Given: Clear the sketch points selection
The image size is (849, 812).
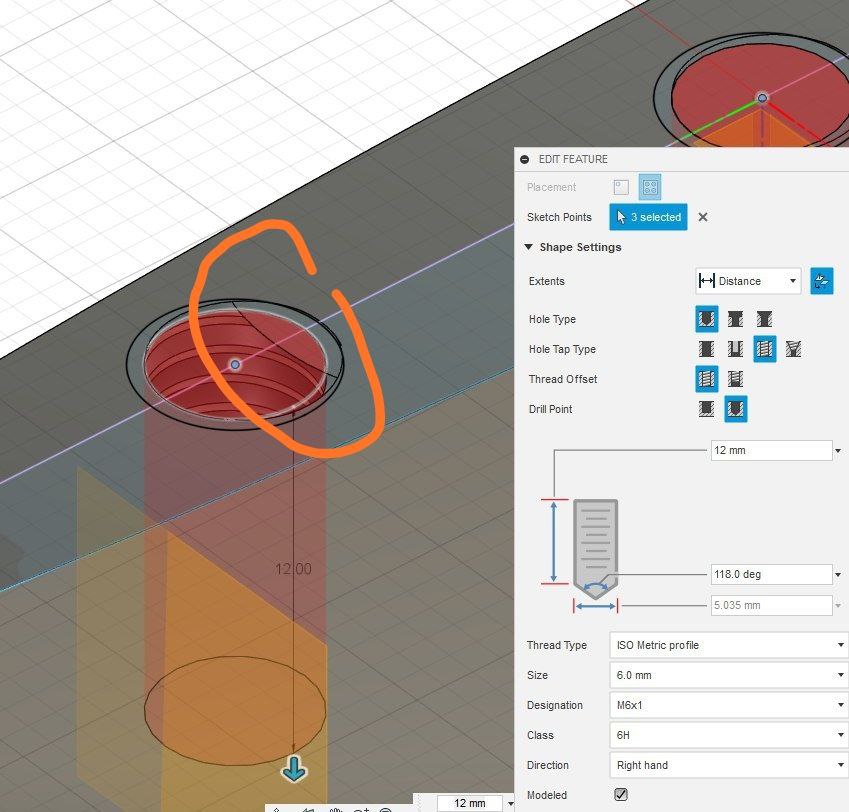Looking at the screenshot, I should pos(703,217).
